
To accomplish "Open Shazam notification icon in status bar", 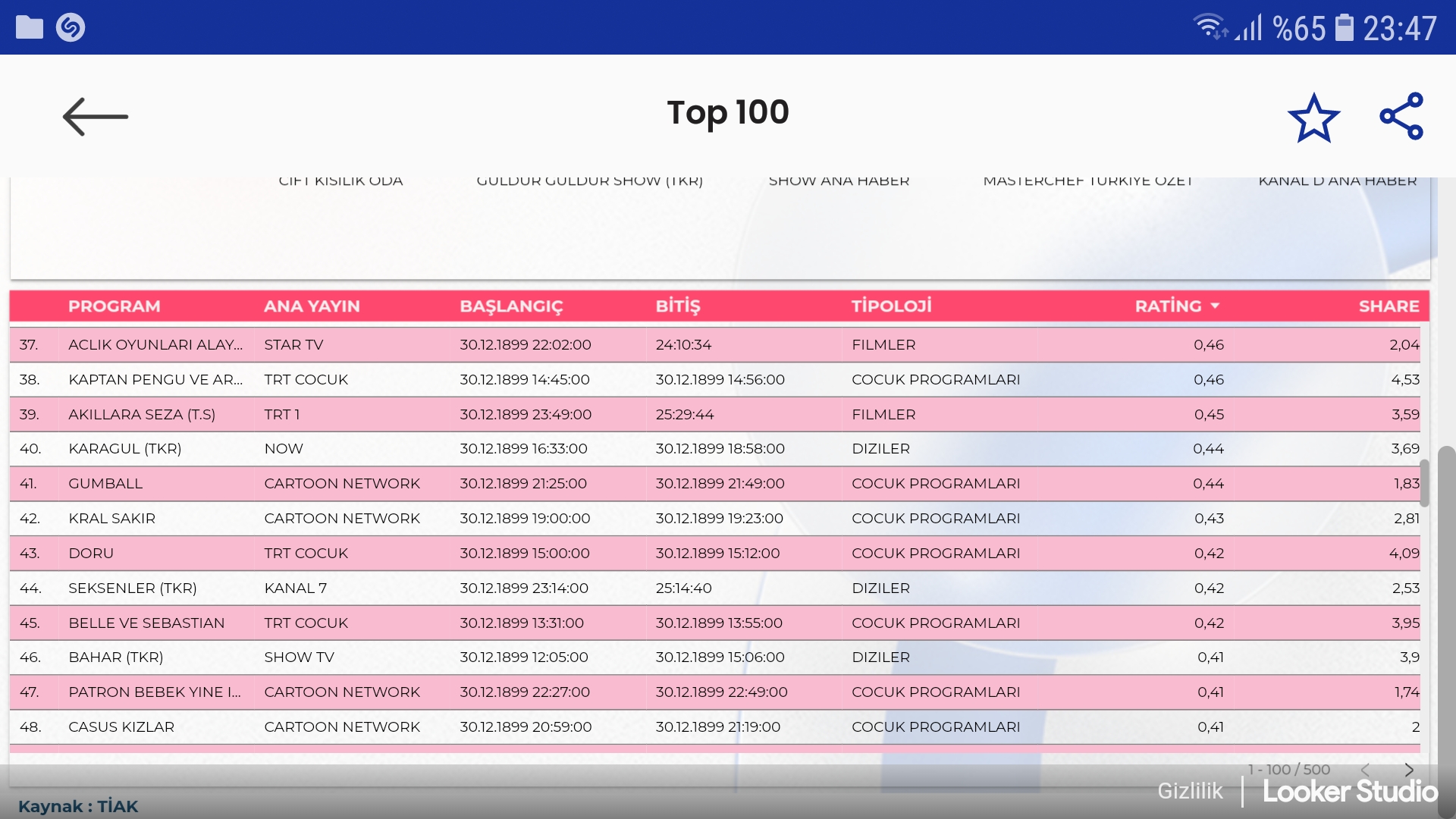I will [71, 27].
